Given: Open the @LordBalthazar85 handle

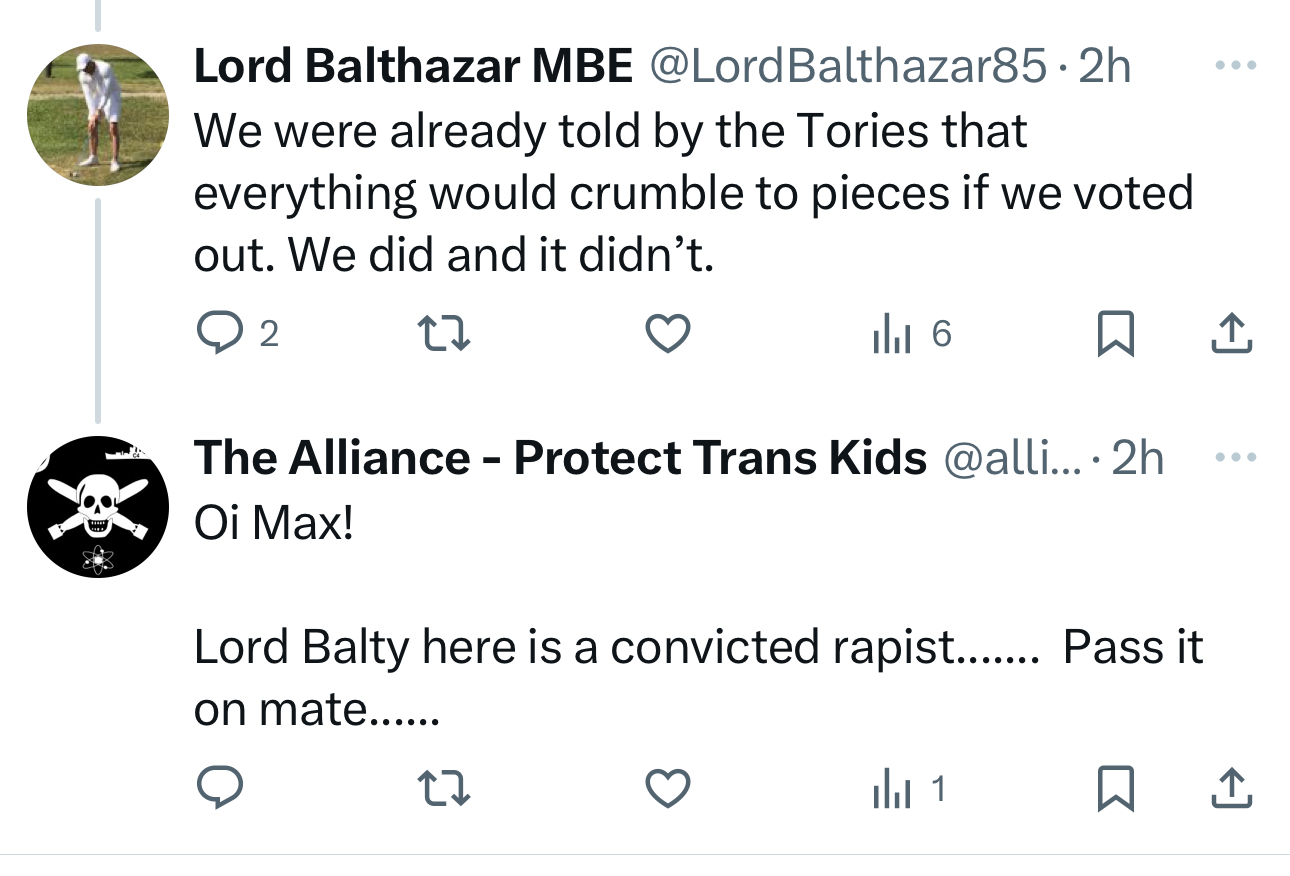Looking at the screenshot, I should tap(849, 67).
